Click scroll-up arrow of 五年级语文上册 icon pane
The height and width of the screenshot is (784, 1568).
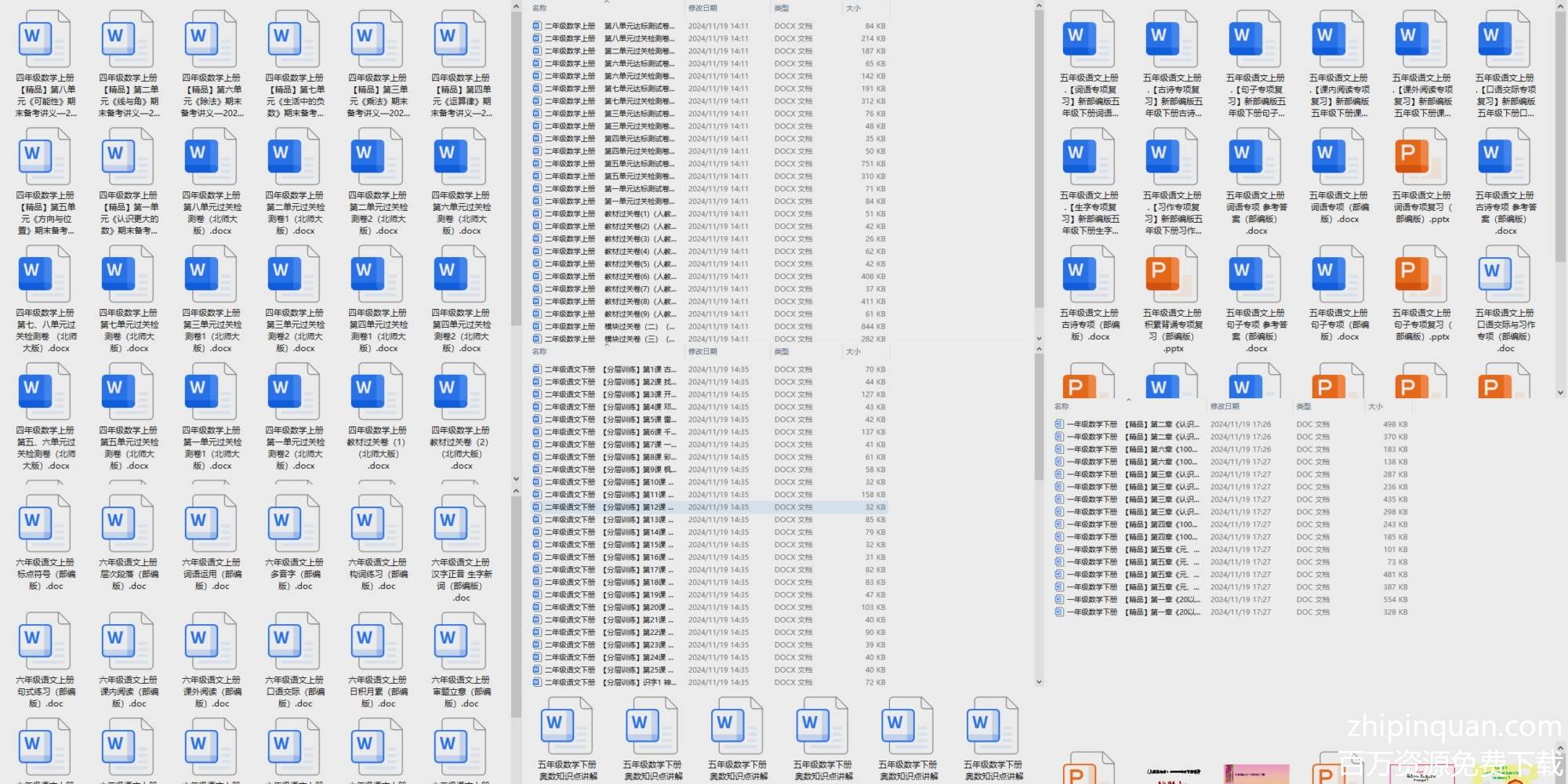point(1560,6)
